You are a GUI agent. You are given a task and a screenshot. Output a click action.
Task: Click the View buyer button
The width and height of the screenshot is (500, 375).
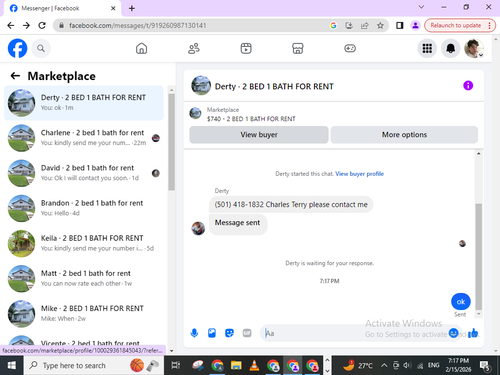[x=259, y=135]
